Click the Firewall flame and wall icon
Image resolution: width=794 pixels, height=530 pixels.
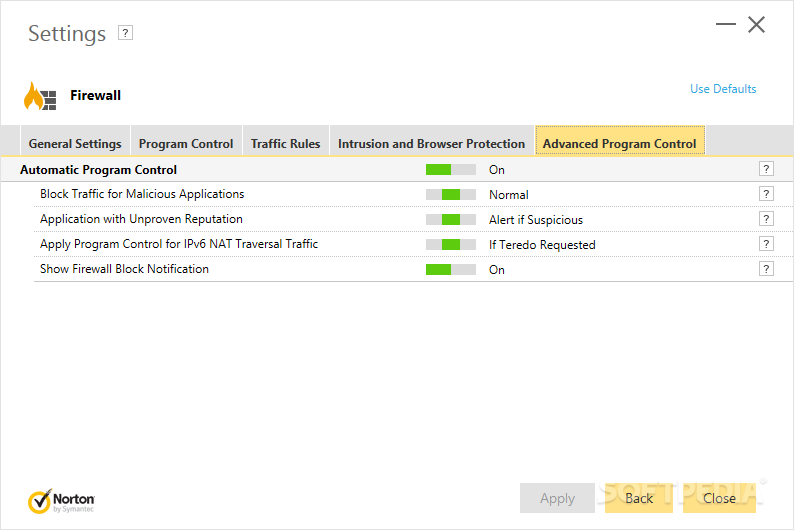(x=40, y=96)
